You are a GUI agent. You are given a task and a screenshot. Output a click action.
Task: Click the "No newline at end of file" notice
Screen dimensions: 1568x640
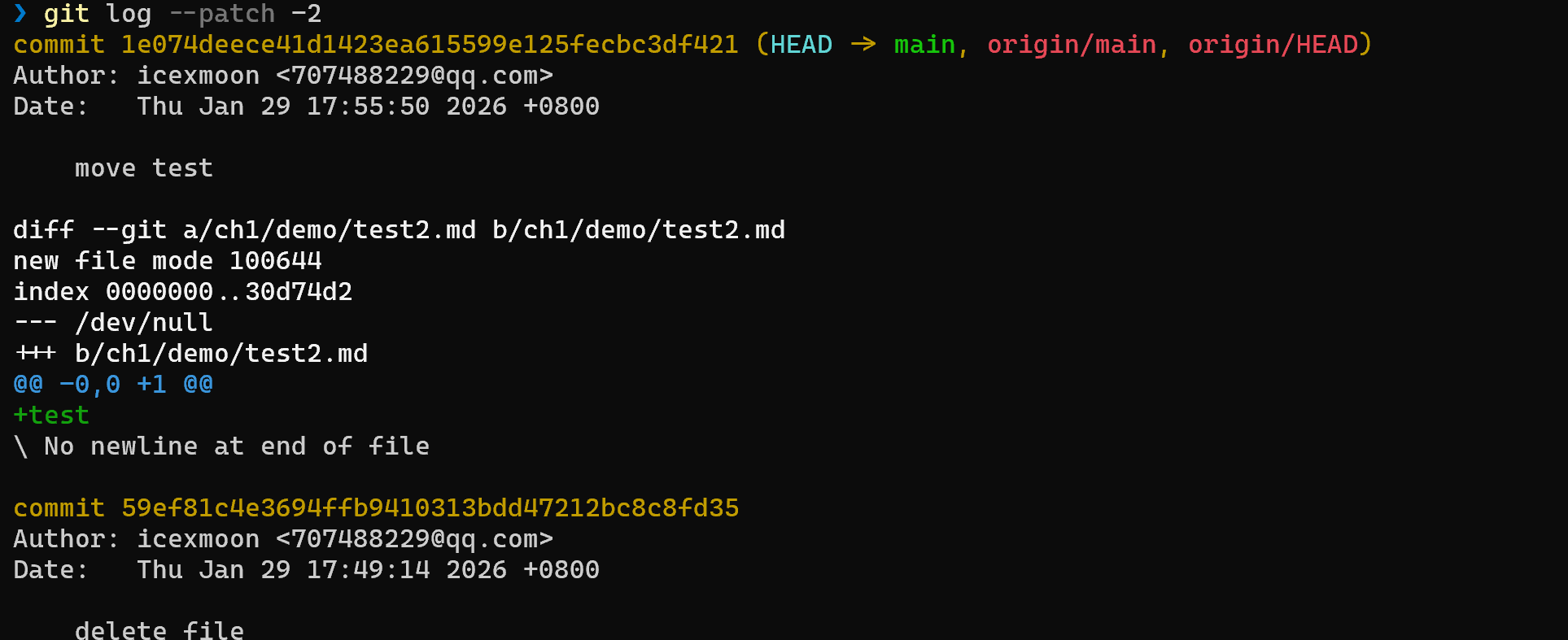236,446
